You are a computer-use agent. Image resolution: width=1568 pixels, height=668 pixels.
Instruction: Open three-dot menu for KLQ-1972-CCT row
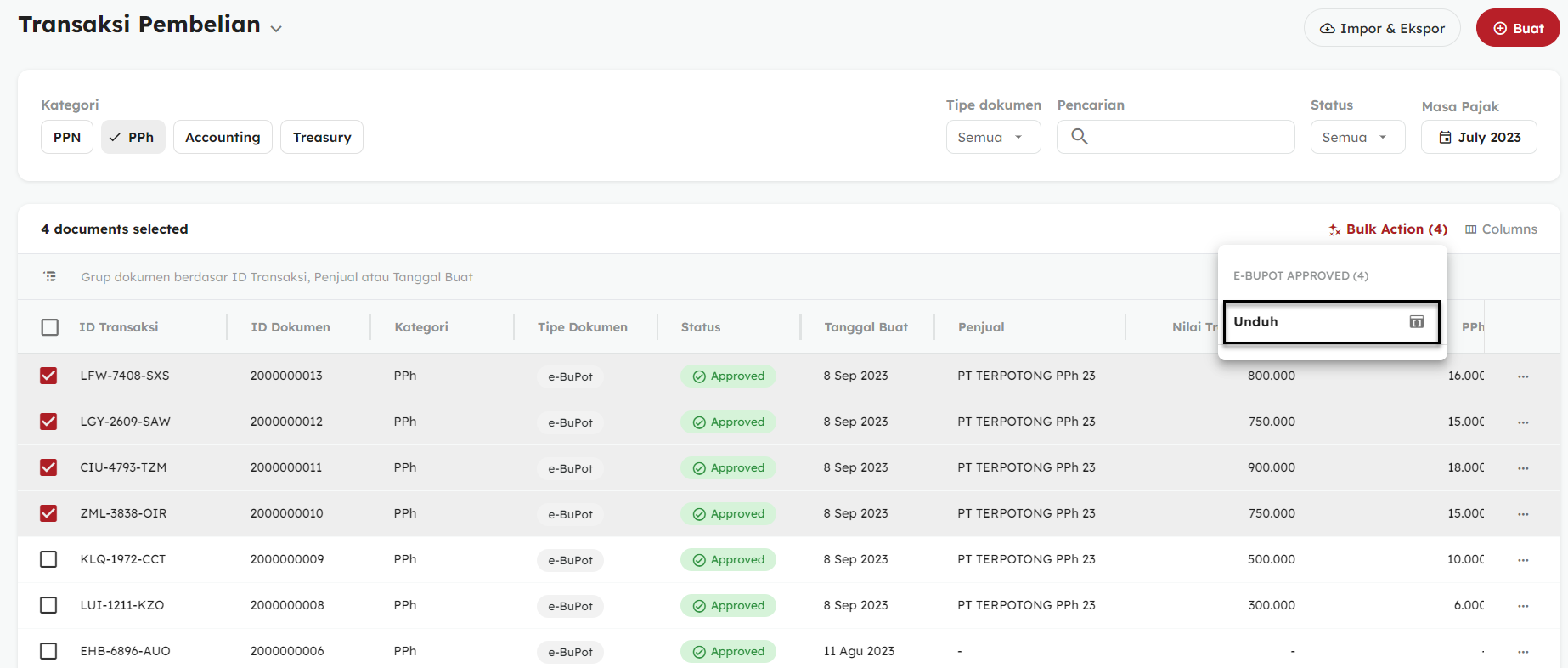(x=1523, y=560)
